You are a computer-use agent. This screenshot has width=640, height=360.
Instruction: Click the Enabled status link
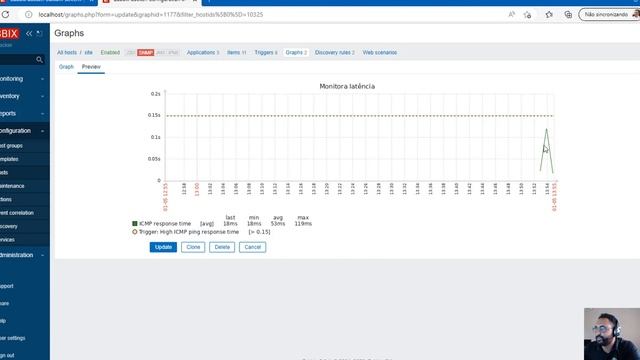pyautogui.click(x=110, y=53)
